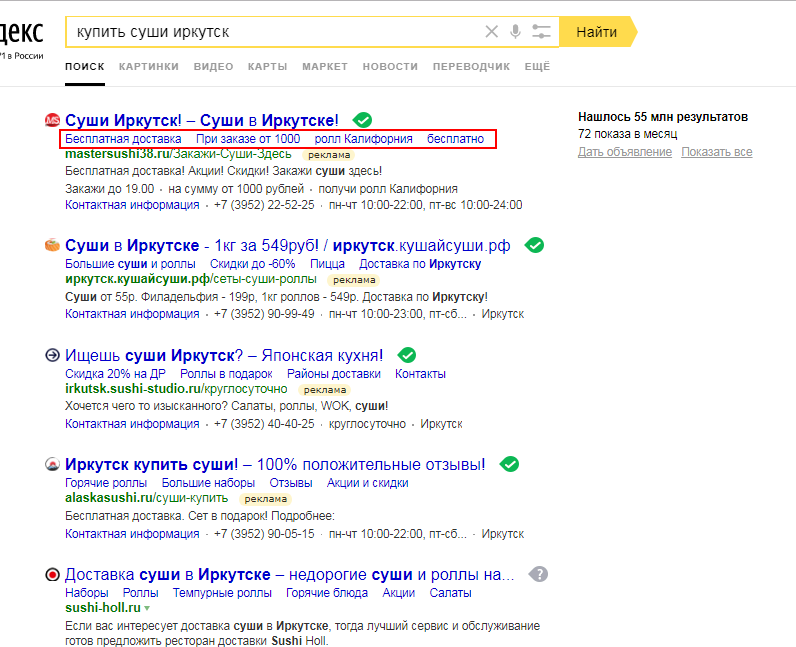Start voice search with the microphone icon

pyautogui.click(x=515, y=32)
